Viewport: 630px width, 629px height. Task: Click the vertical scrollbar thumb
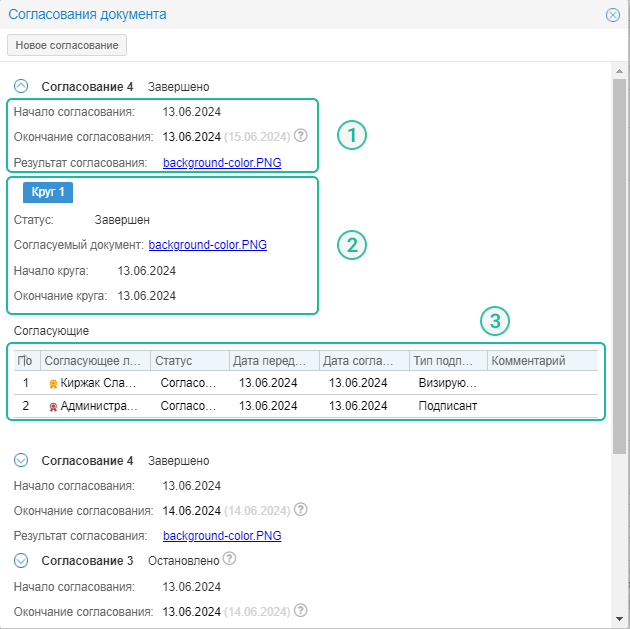(620, 266)
